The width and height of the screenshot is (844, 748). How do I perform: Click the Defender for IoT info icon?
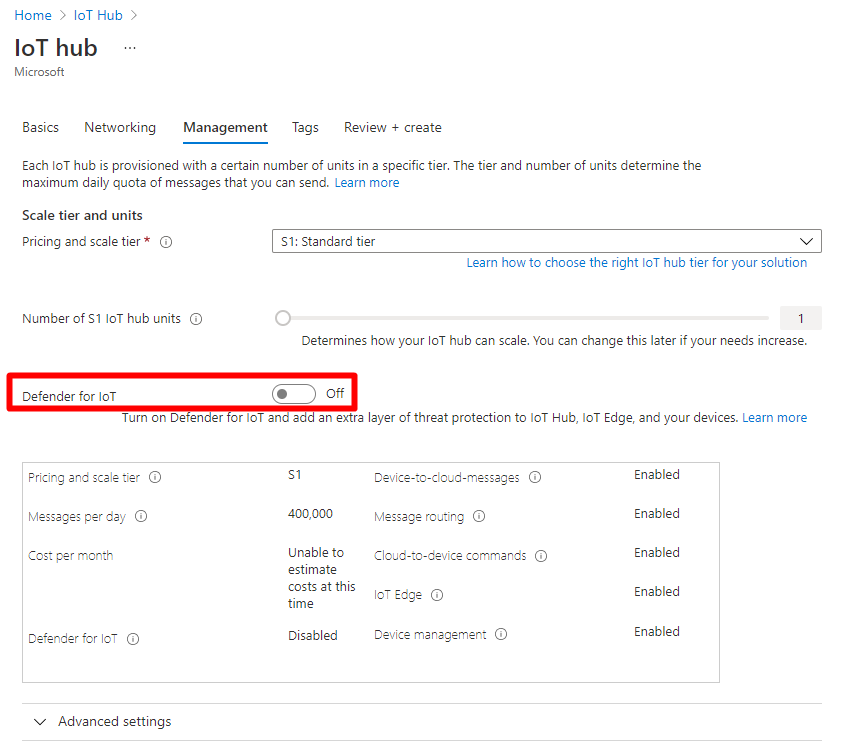[133, 638]
